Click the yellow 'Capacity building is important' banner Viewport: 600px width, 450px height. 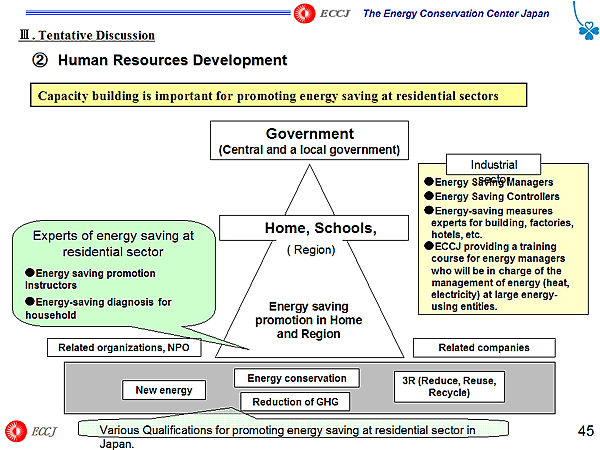coord(279,95)
